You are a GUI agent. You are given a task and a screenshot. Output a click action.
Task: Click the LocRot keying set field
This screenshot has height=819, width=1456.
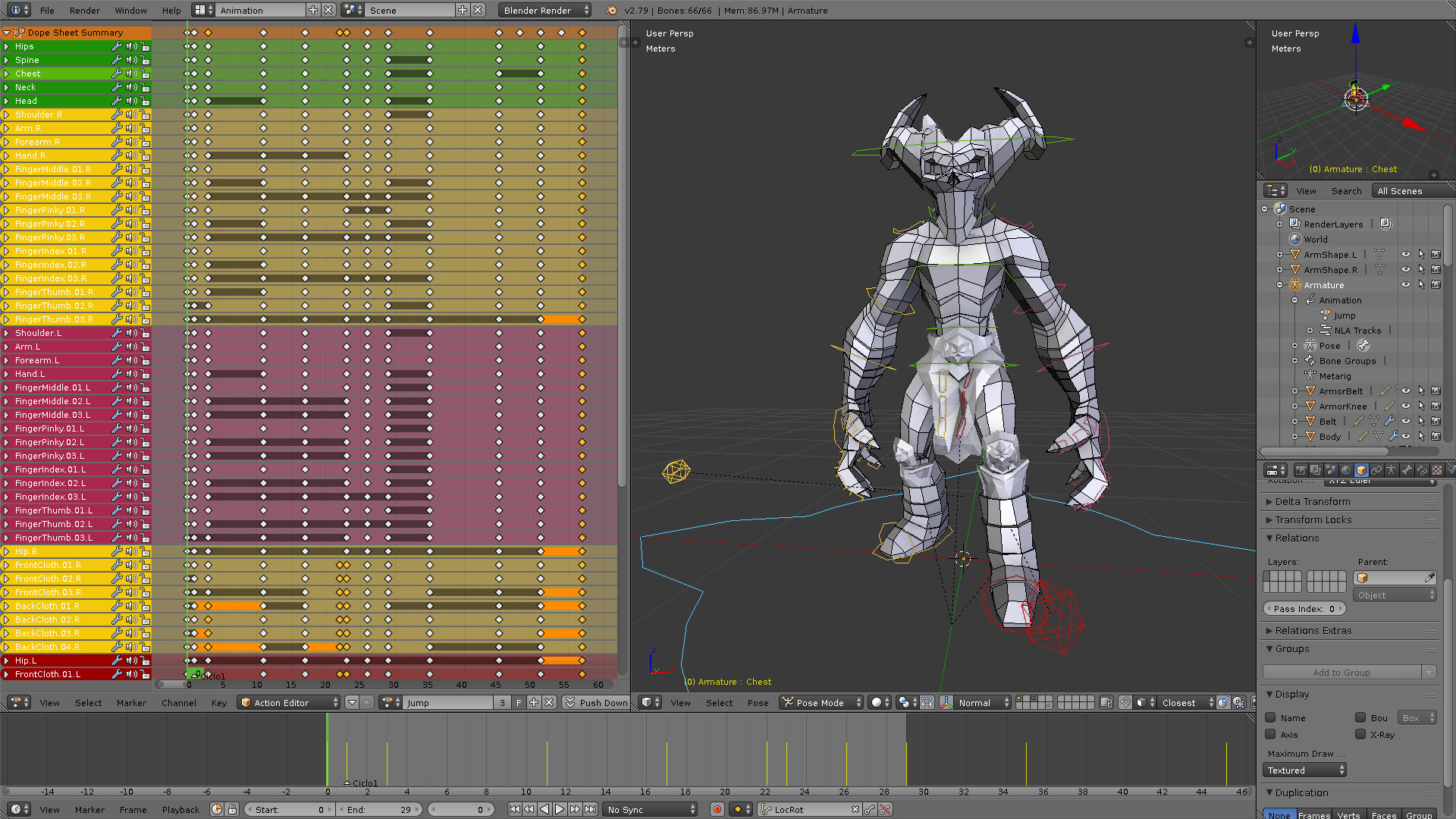click(811, 810)
